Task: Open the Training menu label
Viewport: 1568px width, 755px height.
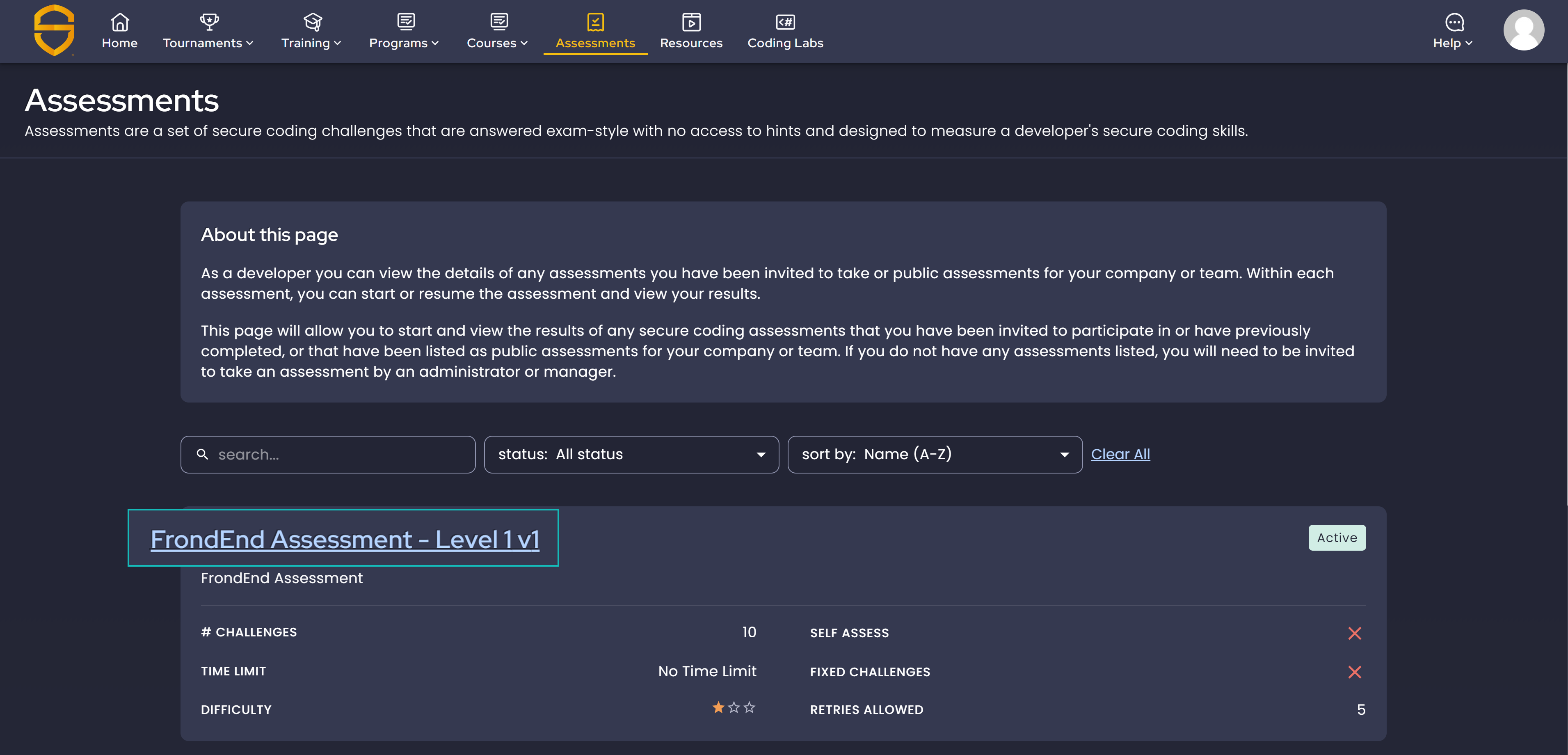Action: (306, 43)
